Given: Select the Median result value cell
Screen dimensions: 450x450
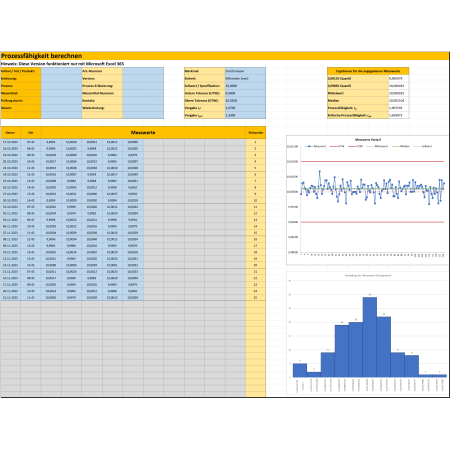Looking at the screenshot, I should point(399,100).
